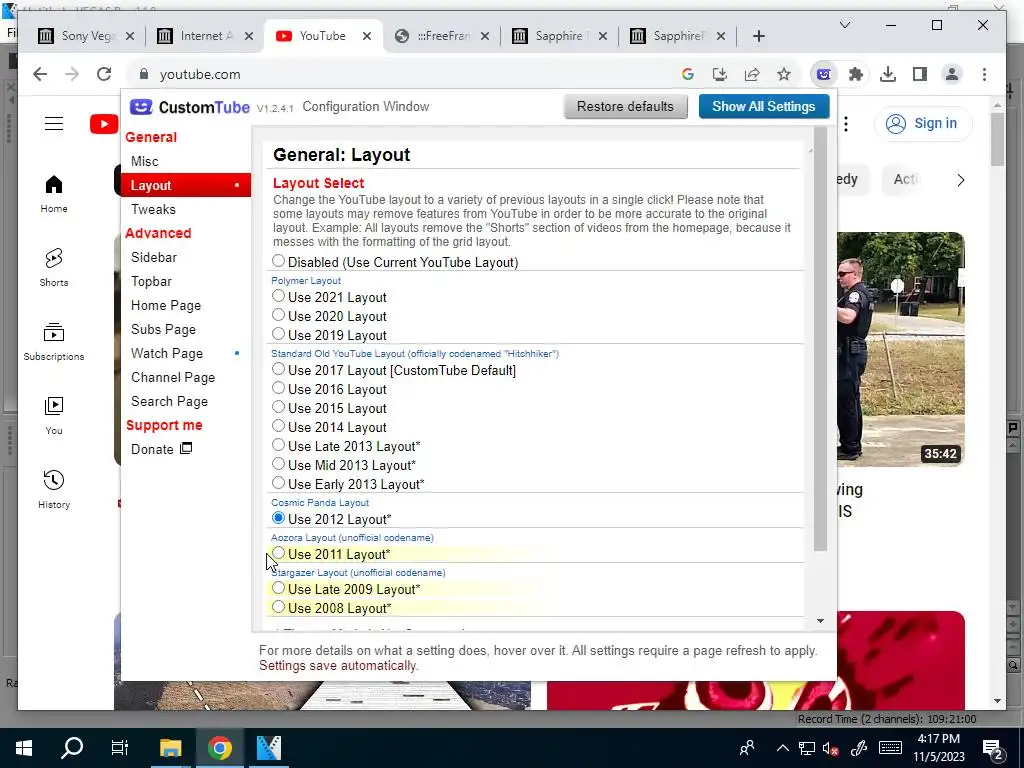
Task: Open Chrome downloads icon
Action: [x=888, y=74]
